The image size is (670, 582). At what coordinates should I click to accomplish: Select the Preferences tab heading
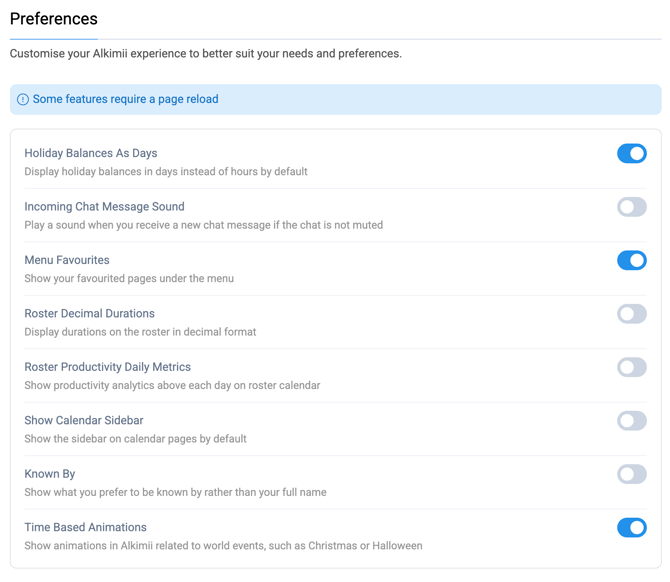coord(54,19)
